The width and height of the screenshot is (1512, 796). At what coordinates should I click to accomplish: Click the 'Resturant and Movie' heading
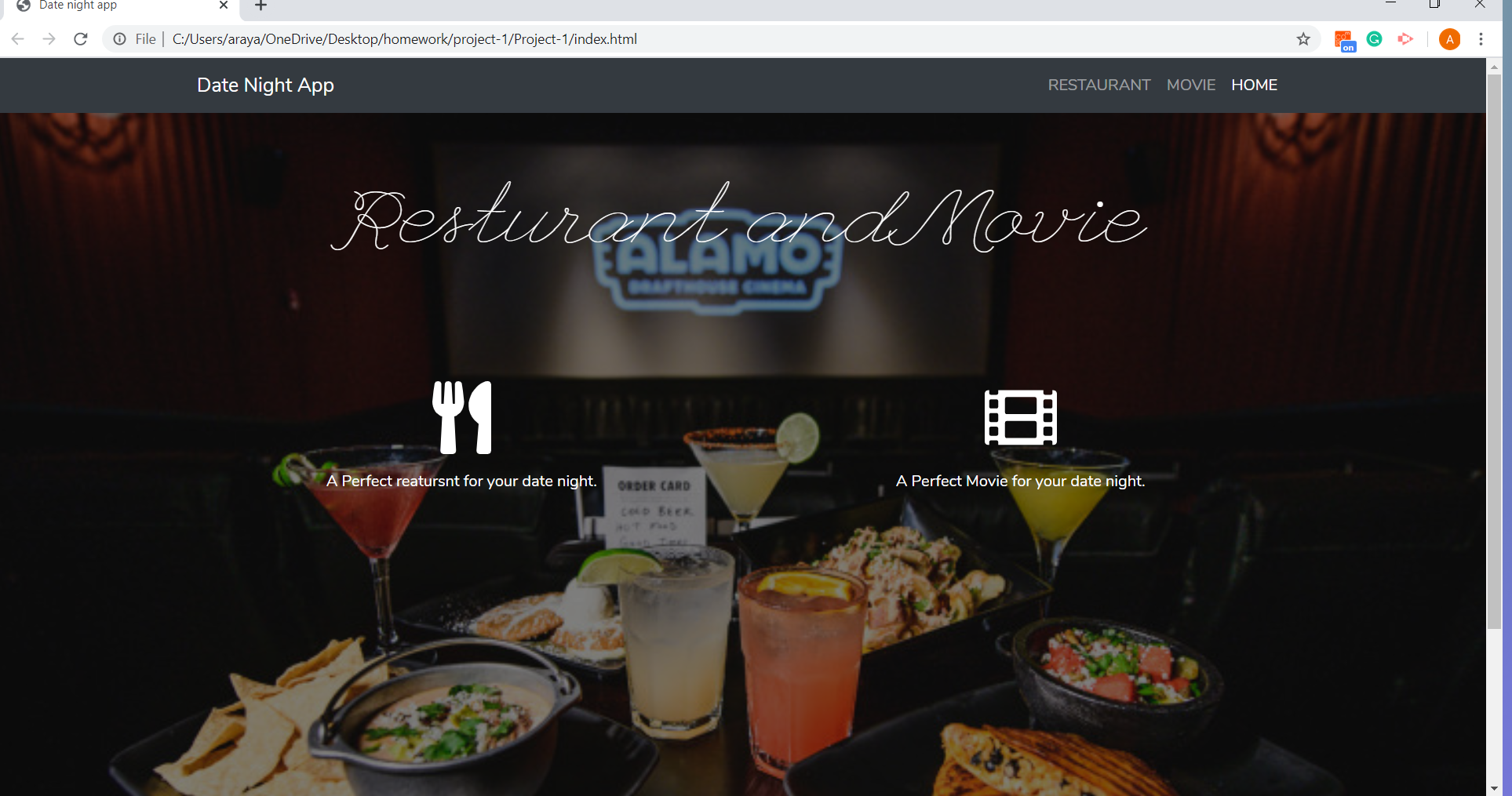(x=738, y=217)
